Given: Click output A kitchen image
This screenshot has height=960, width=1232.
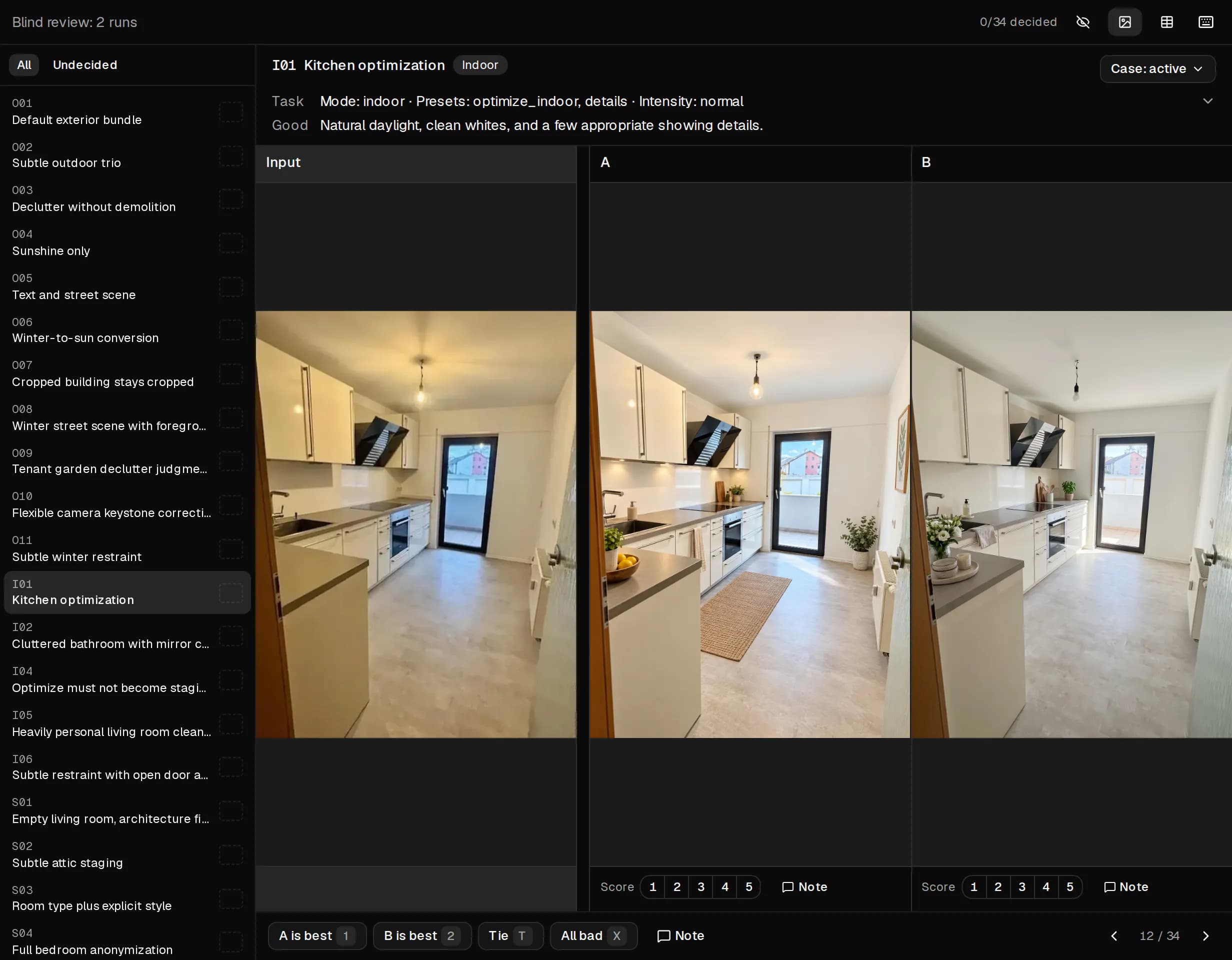Looking at the screenshot, I should pyautogui.click(x=749, y=524).
